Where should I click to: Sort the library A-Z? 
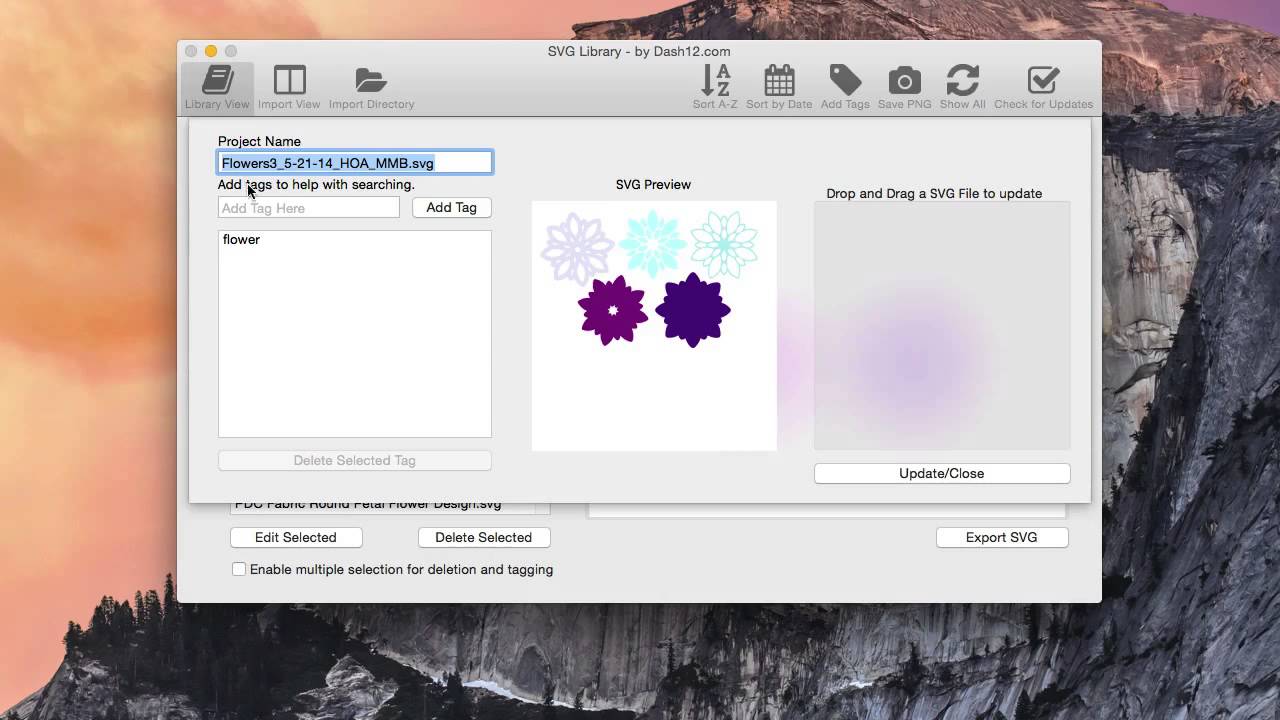715,88
